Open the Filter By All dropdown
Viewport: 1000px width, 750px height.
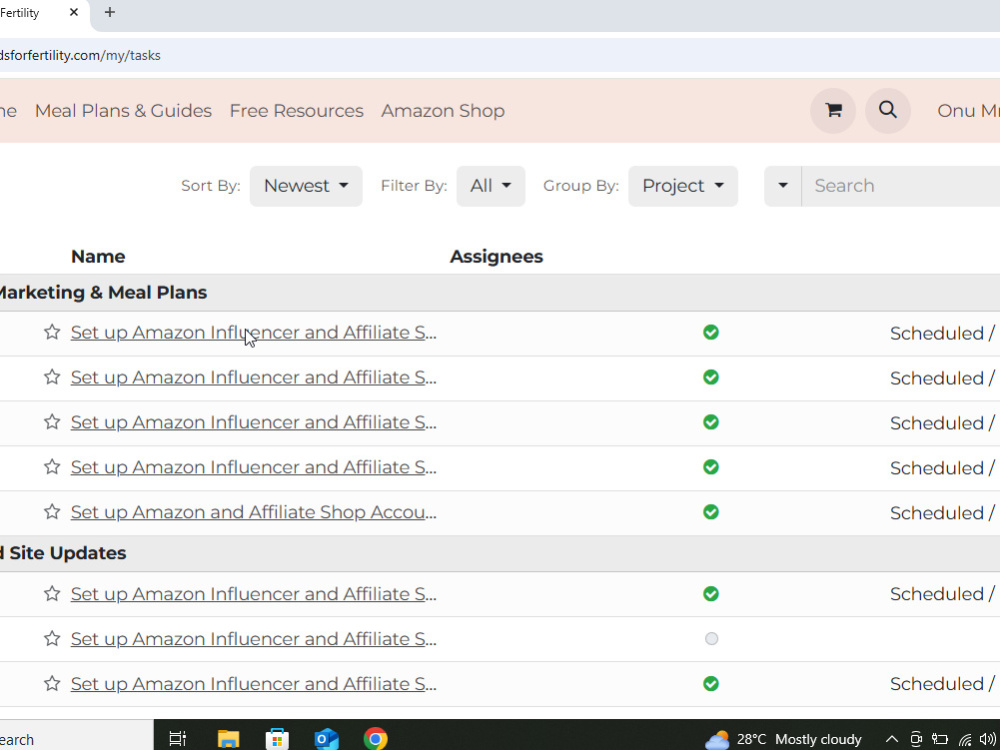[x=490, y=186]
